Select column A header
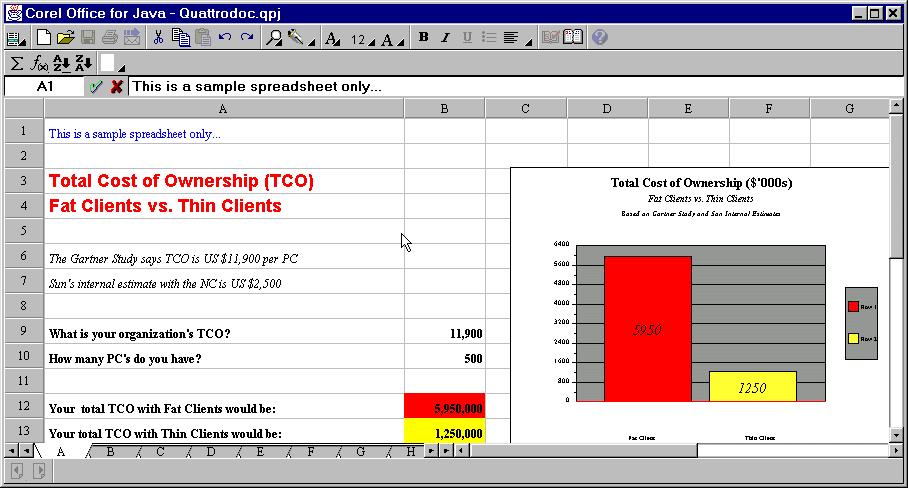908x488 pixels. 224,109
